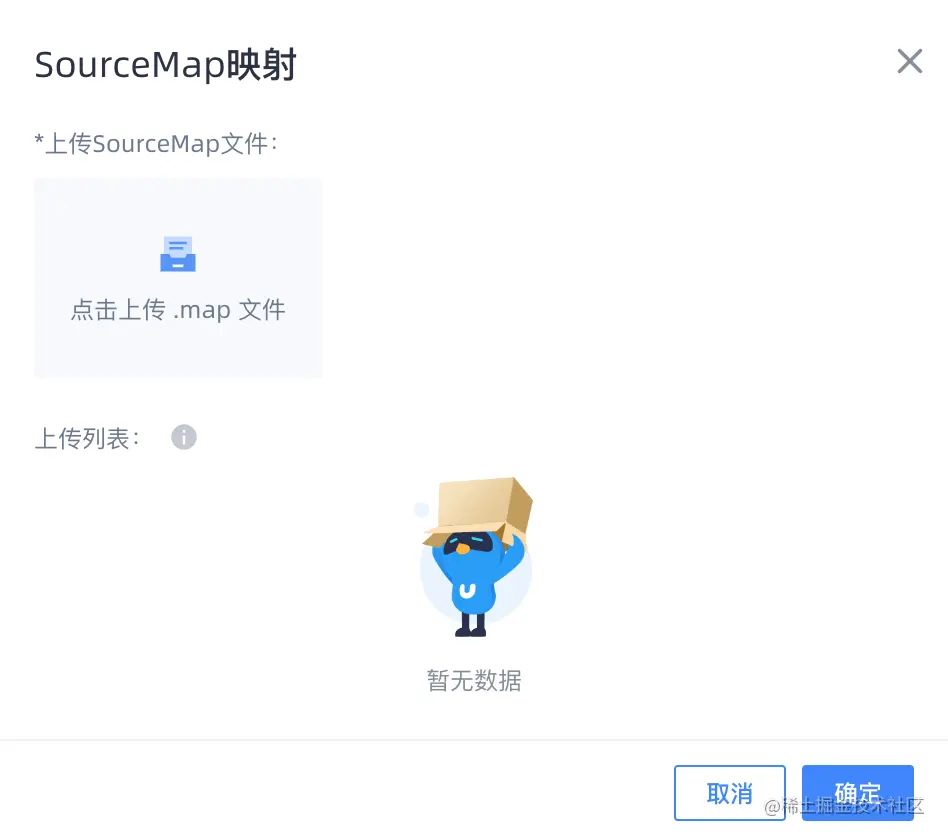948x840 pixels.
Task: Click the box-carrying mascot empty-state illustration
Action: click(476, 556)
